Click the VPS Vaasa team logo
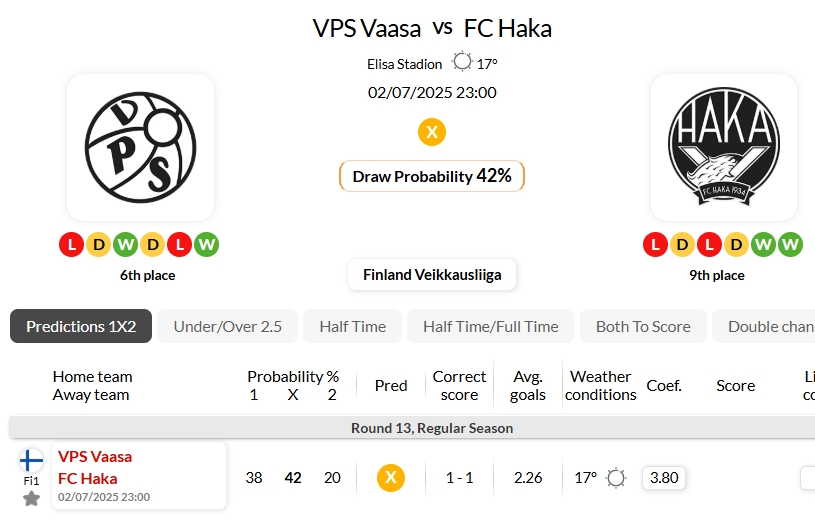The height and width of the screenshot is (524, 815). pos(140,148)
